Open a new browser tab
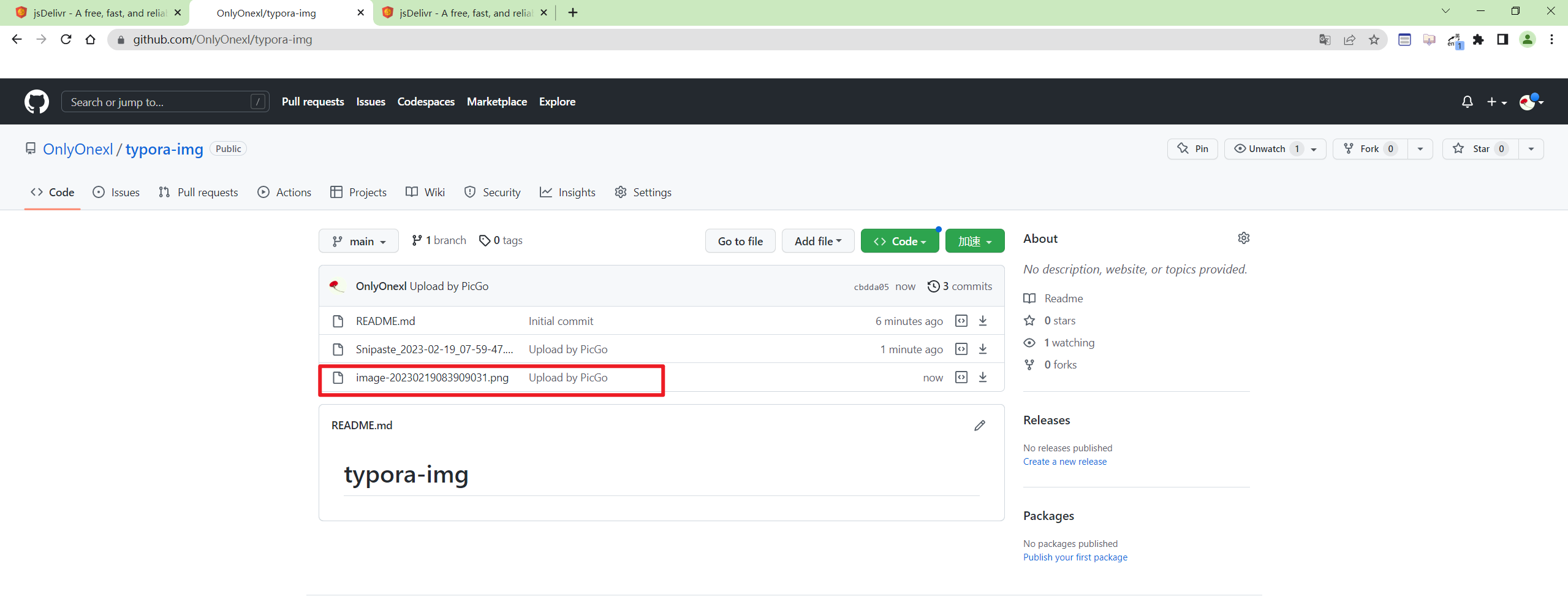 [x=572, y=12]
